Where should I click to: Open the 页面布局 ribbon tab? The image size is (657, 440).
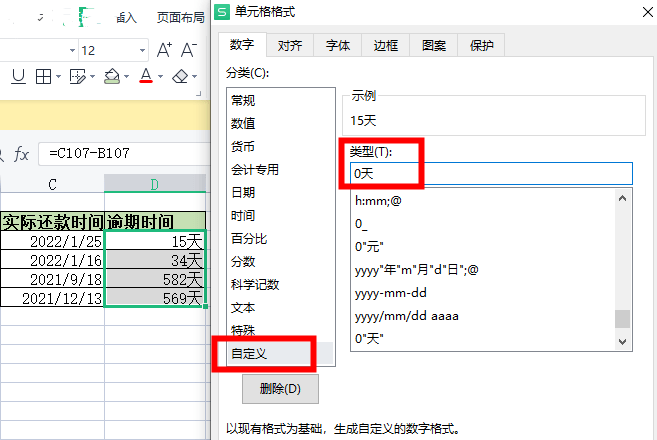point(181,18)
